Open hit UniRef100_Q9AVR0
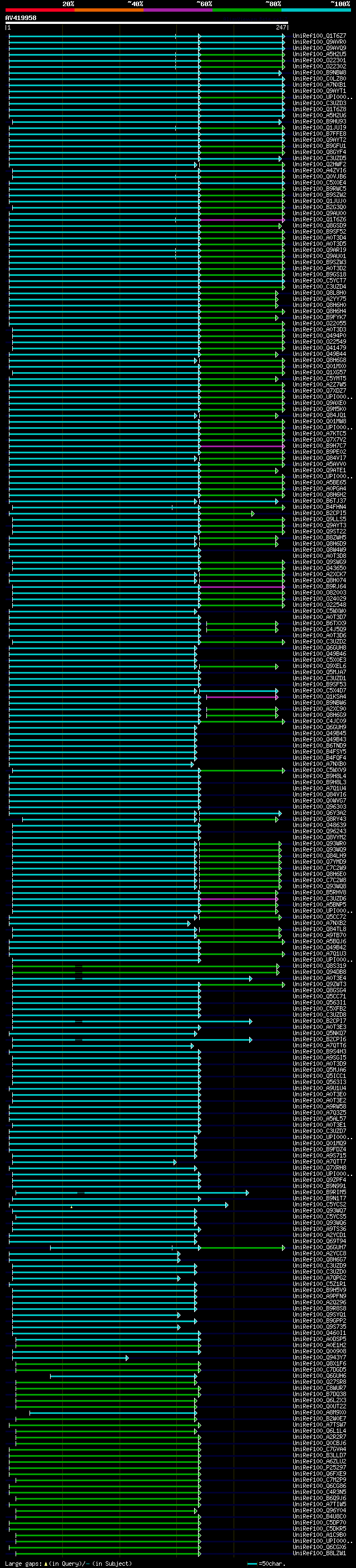This screenshot has height=1568, width=356. tap(319, 42)
